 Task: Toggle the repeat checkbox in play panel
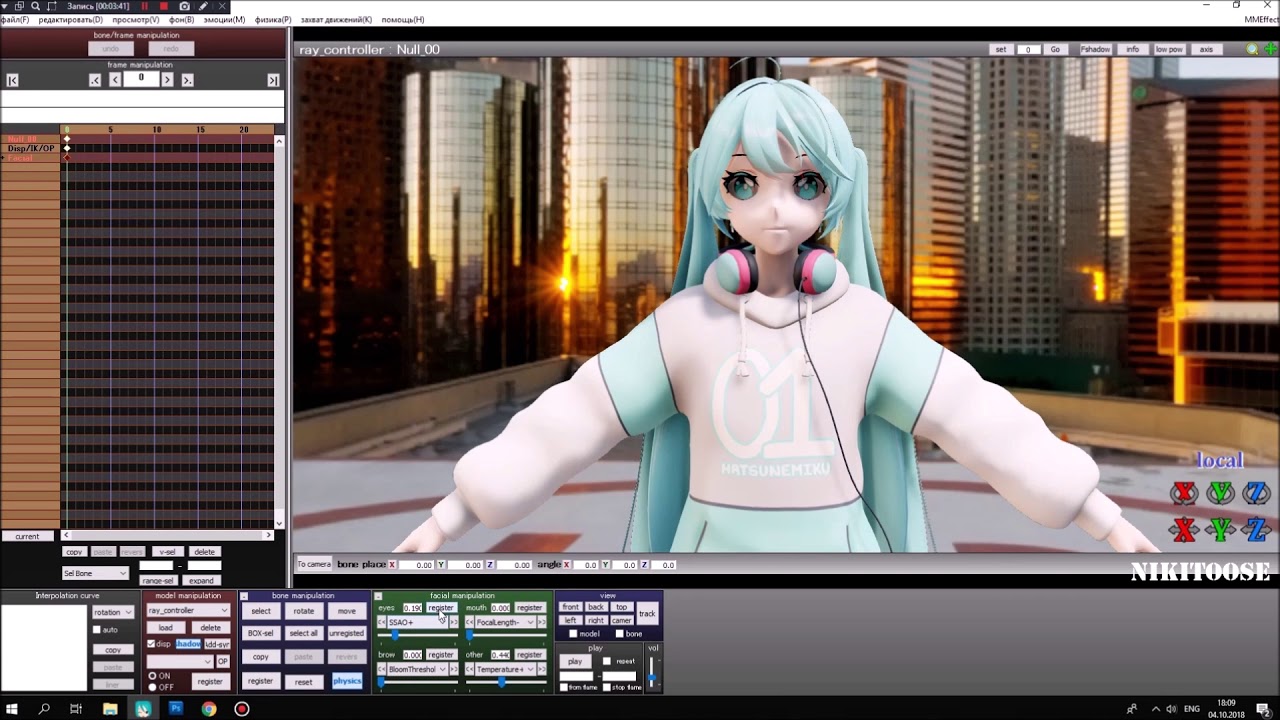tap(607, 661)
